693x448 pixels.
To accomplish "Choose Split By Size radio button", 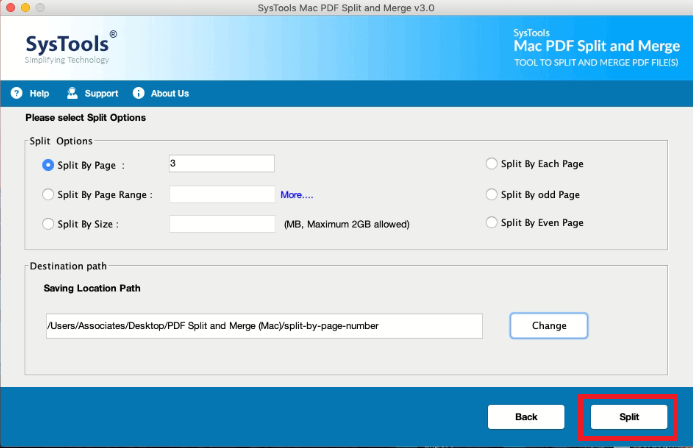I will [48, 224].
